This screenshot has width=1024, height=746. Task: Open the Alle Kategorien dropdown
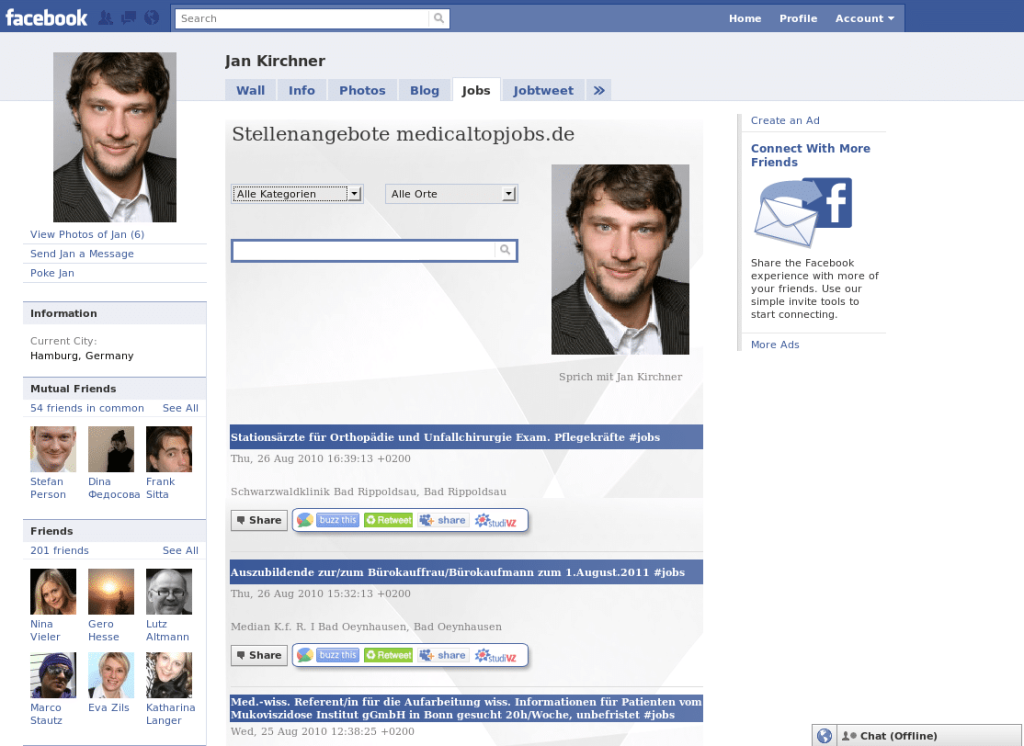tap(297, 194)
